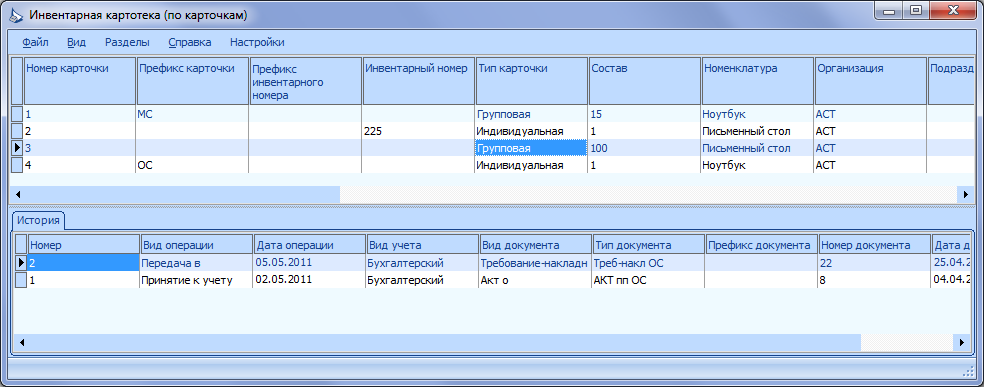Click row indicator of history record 2
Image resolution: width=984 pixels, height=387 pixels.
(21, 263)
